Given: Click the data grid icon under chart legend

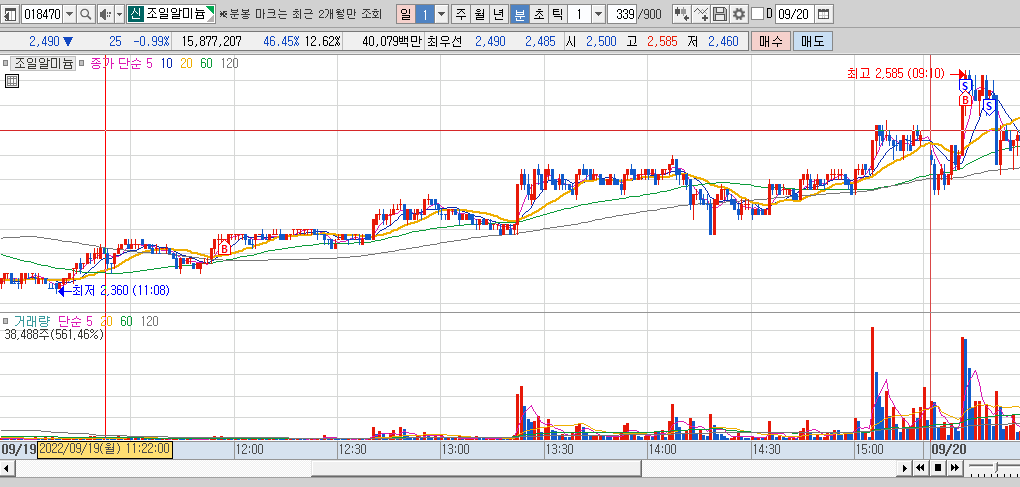Looking at the screenshot, I should coord(12,81).
